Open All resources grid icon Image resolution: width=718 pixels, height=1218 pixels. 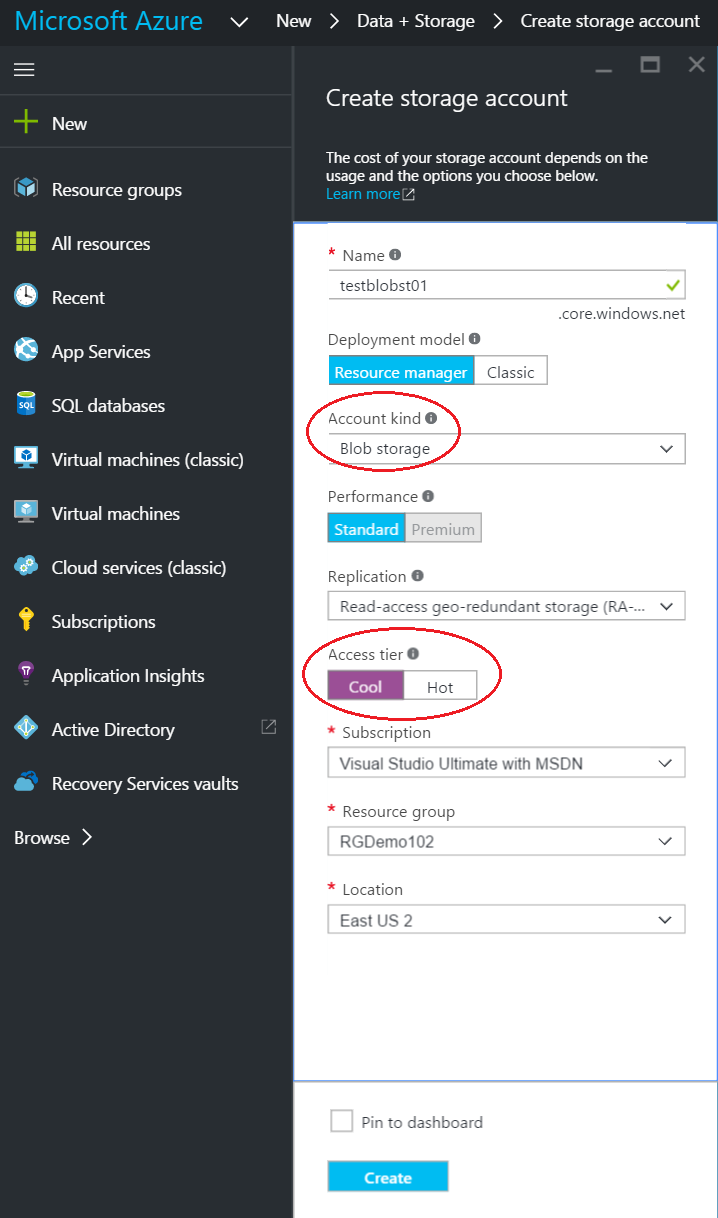[x=26, y=243]
